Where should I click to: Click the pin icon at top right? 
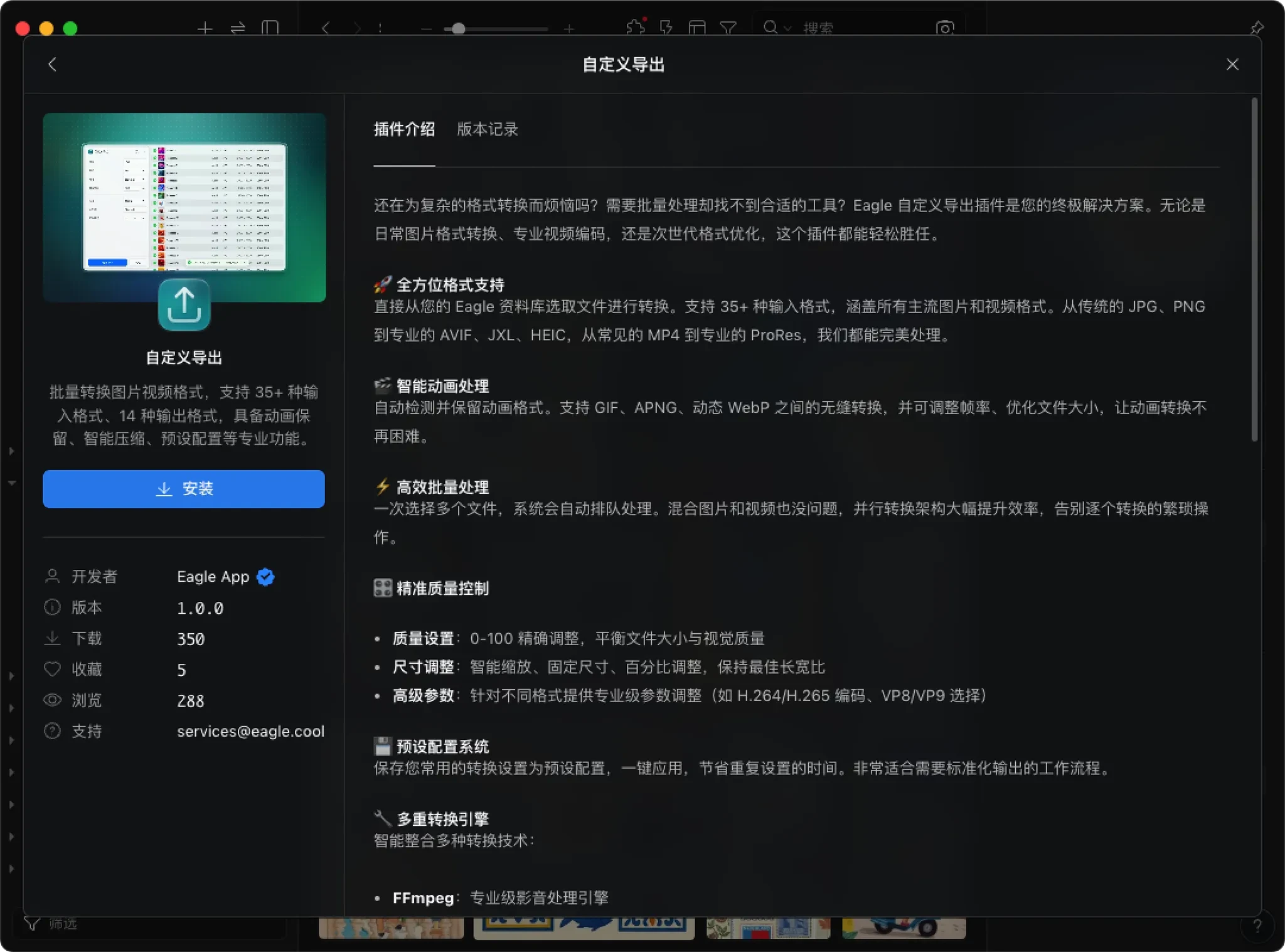pos(1257,28)
